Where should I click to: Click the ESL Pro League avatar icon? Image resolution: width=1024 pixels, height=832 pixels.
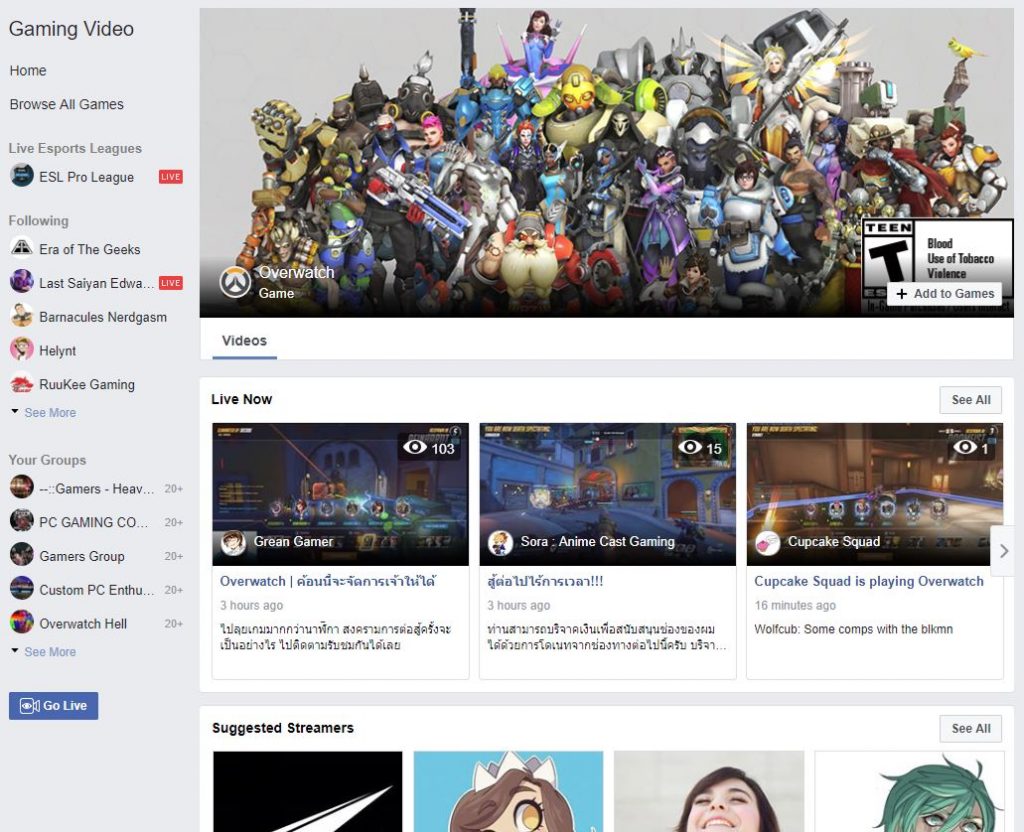click(x=22, y=176)
